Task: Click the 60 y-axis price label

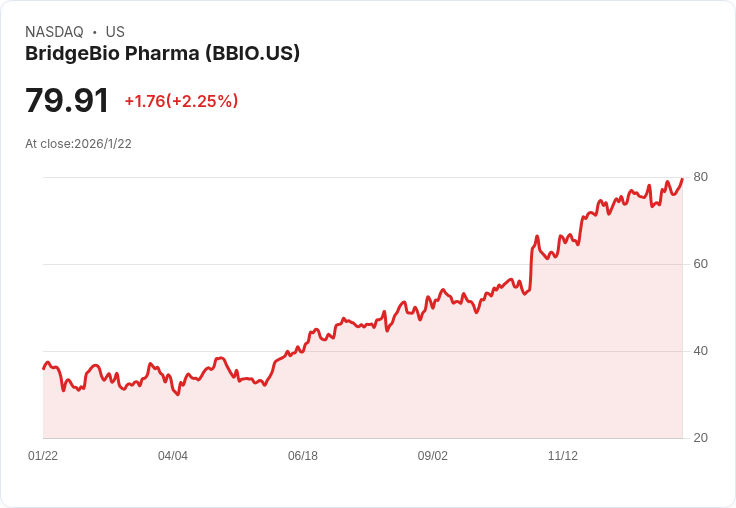Action: coord(700,264)
